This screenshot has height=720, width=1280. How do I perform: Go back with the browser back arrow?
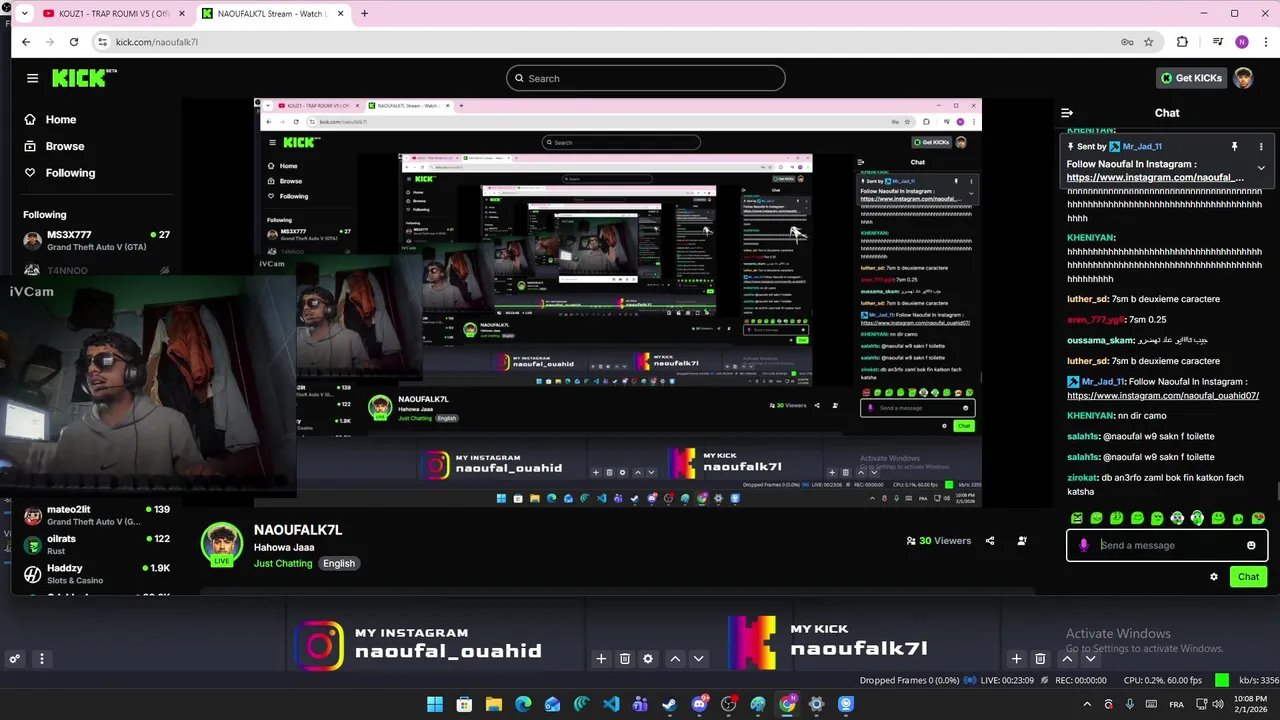26,42
